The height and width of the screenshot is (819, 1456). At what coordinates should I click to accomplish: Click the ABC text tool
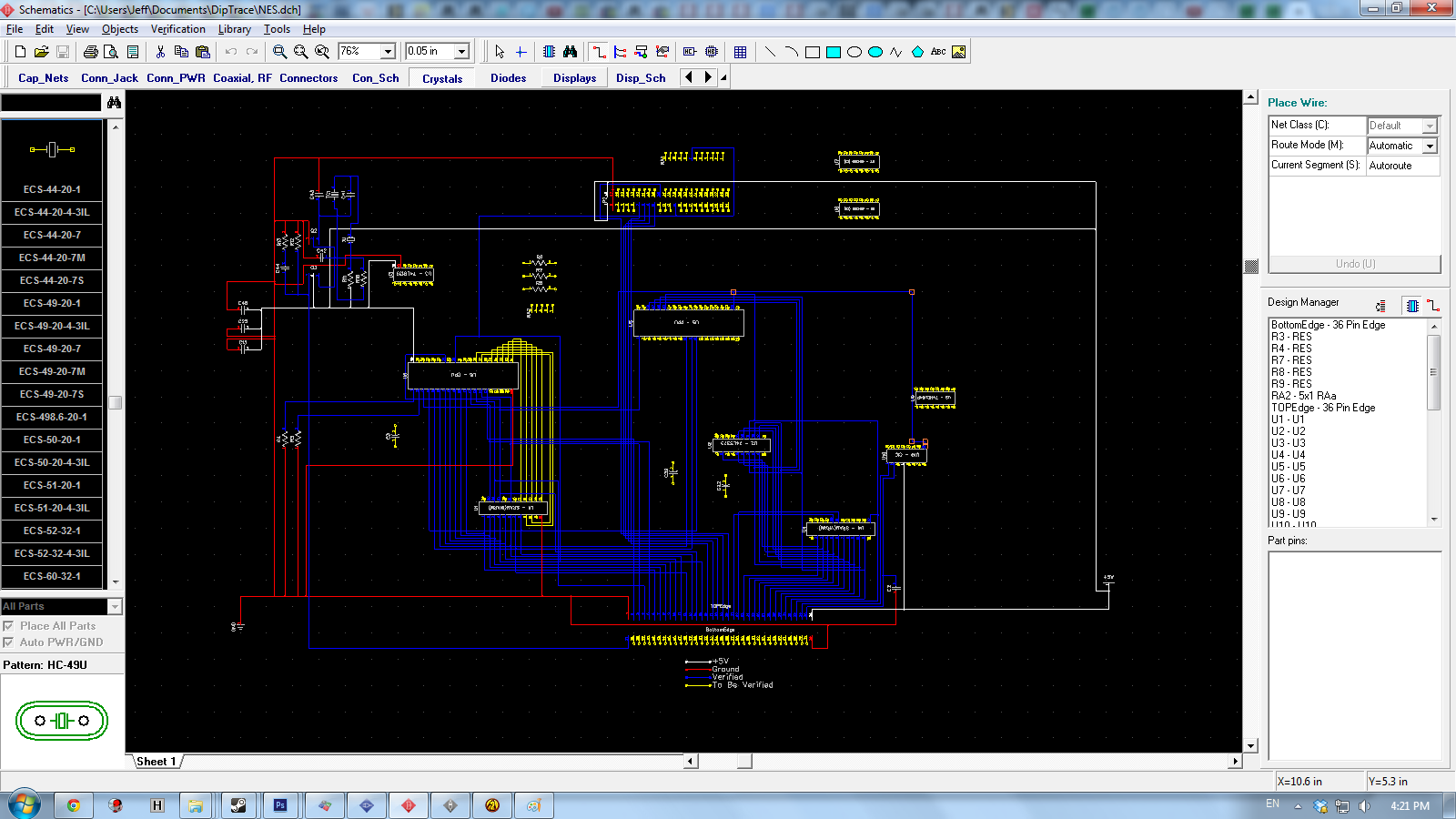click(938, 52)
